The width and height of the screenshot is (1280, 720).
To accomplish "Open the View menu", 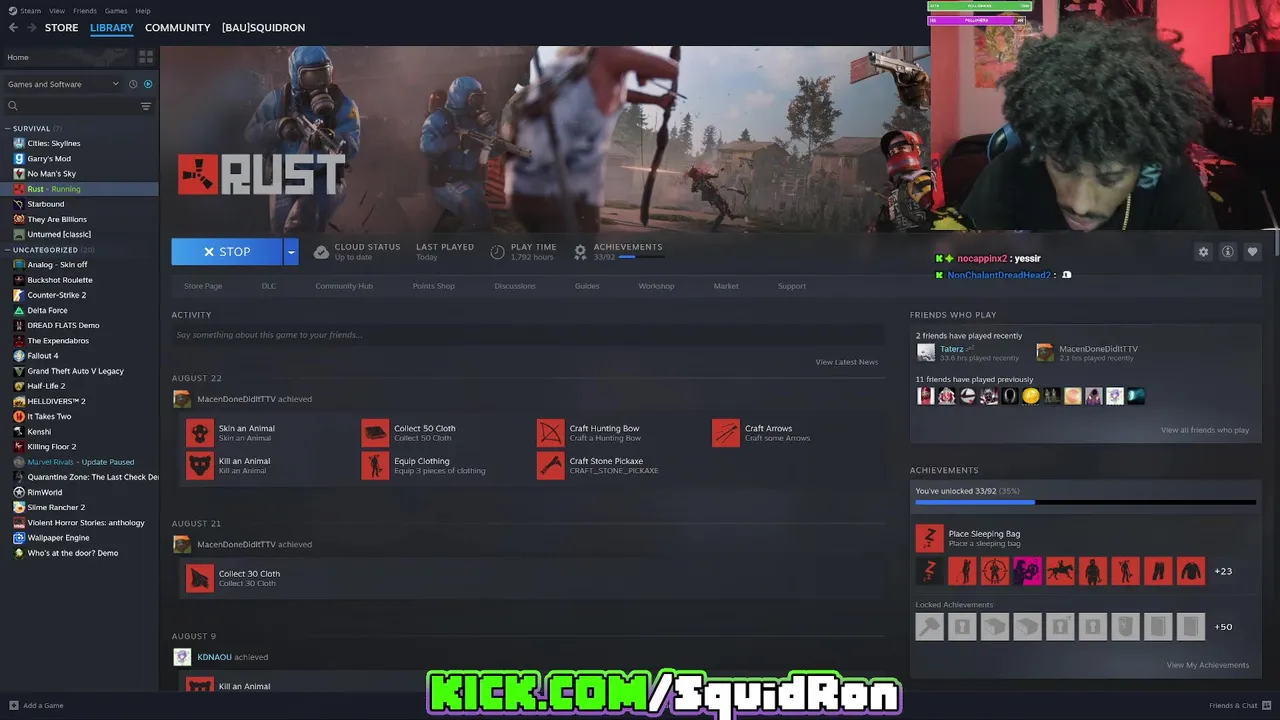I will [x=57, y=11].
